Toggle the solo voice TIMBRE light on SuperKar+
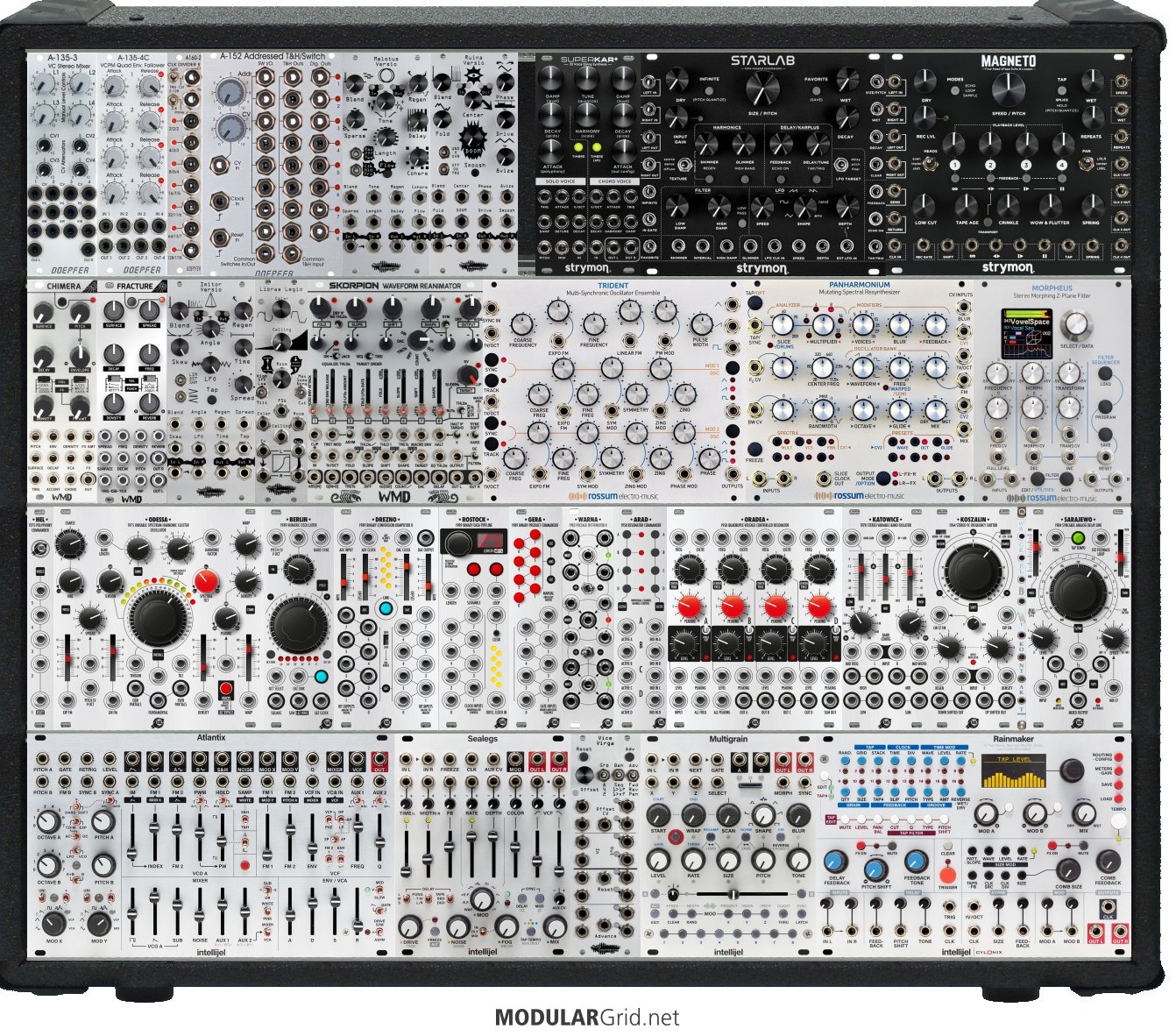 (x=578, y=146)
